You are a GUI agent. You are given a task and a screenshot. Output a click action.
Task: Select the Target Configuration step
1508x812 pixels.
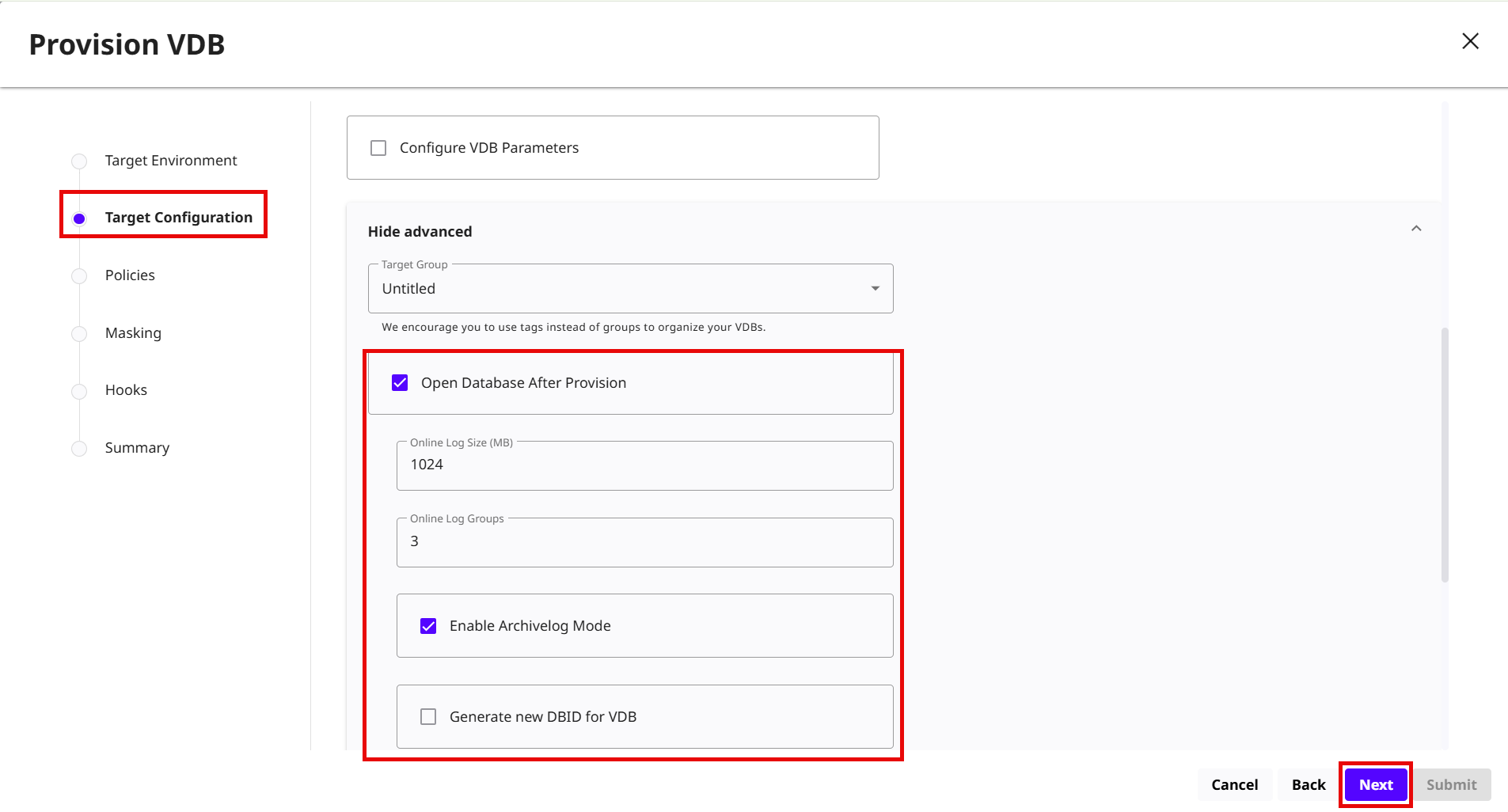(x=179, y=218)
